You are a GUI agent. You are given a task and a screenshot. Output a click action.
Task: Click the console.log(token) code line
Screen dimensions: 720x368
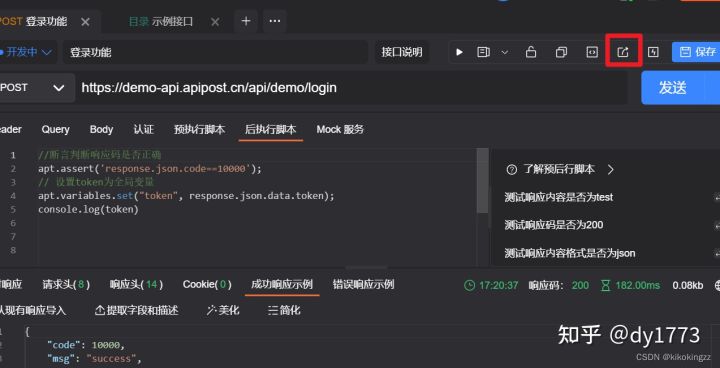(x=88, y=209)
